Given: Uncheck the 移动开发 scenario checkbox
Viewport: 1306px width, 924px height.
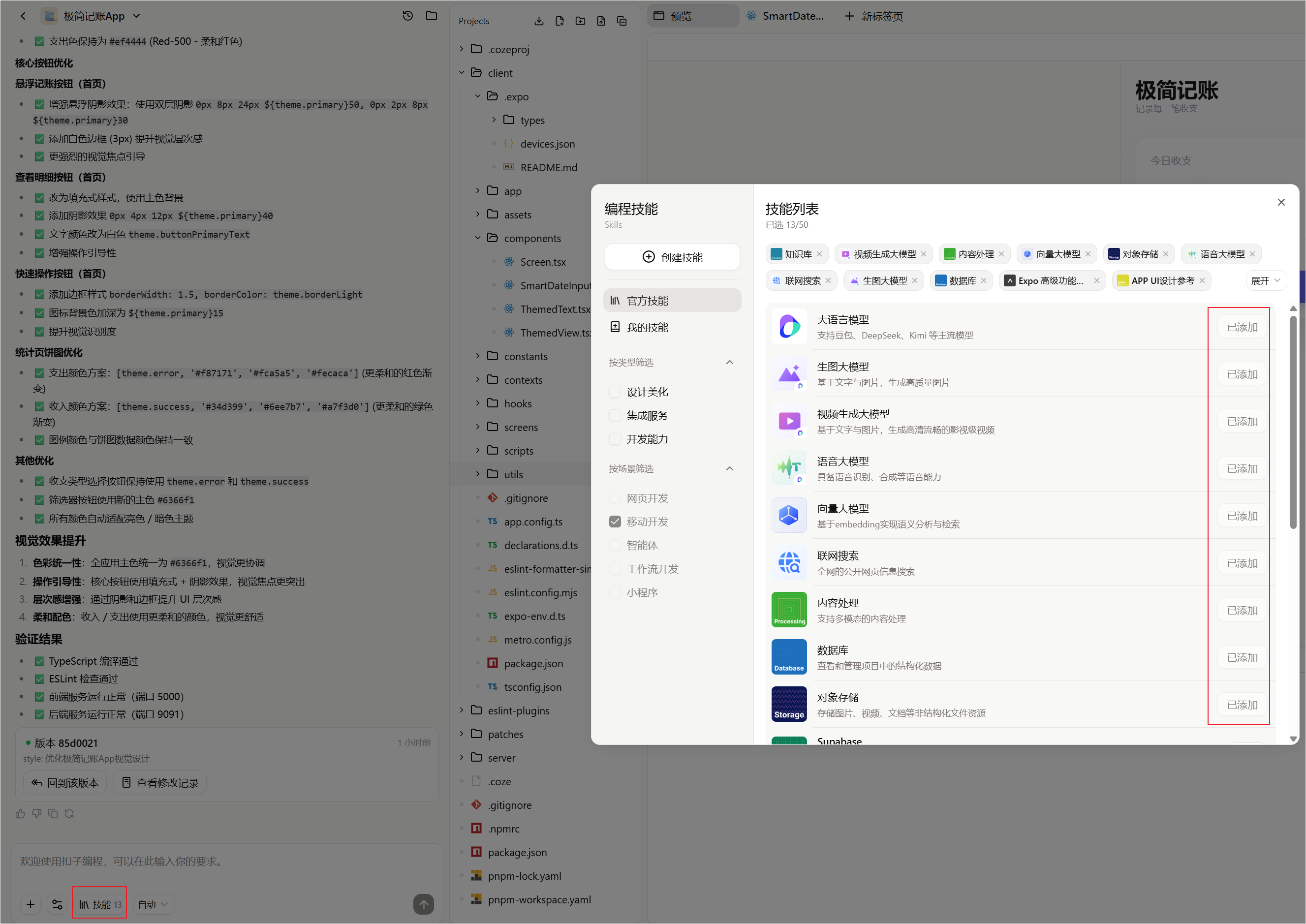Looking at the screenshot, I should click(615, 521).
